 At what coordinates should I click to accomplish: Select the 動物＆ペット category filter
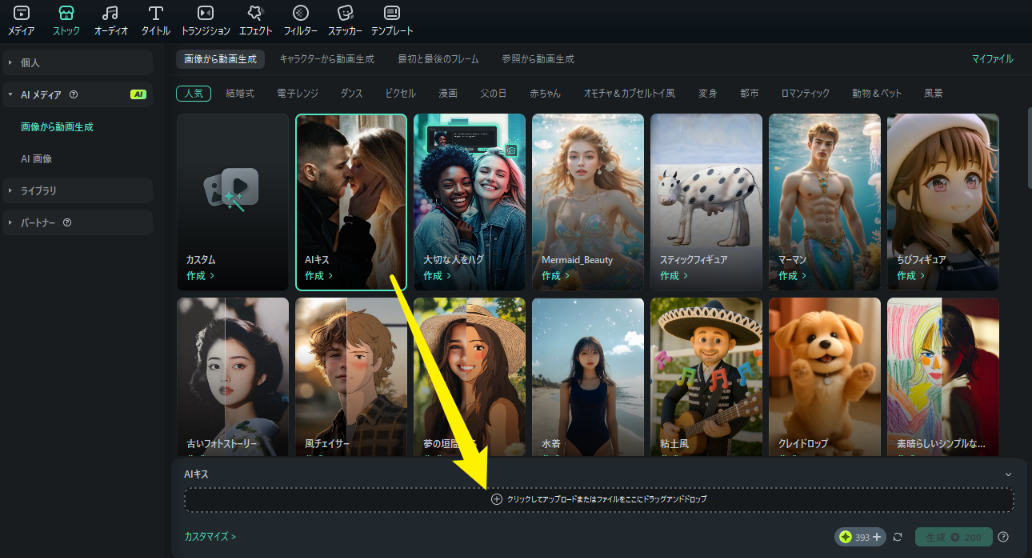pyautogui.click(x=877, y=93)
